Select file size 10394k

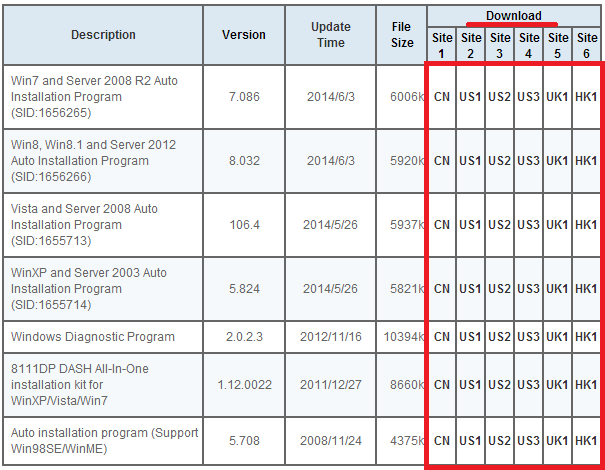point(404,337)
